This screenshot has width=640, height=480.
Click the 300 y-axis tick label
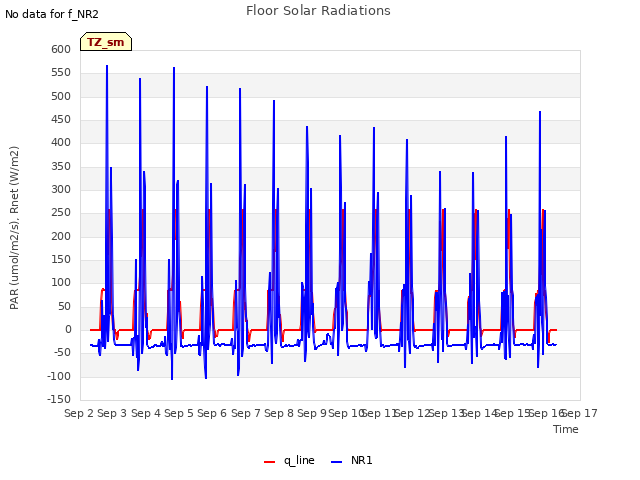point(61,189)
